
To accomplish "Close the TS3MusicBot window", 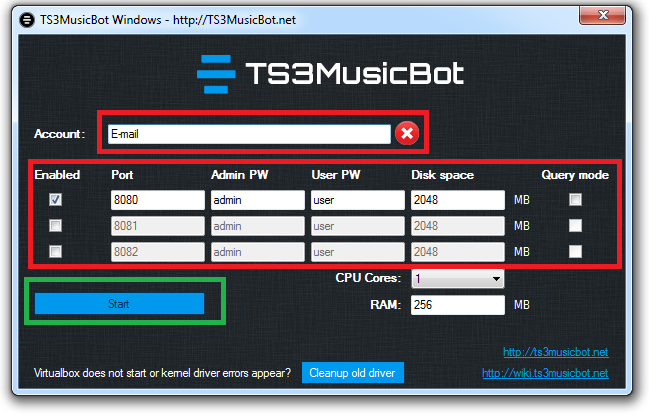I will tap(602, 16).
